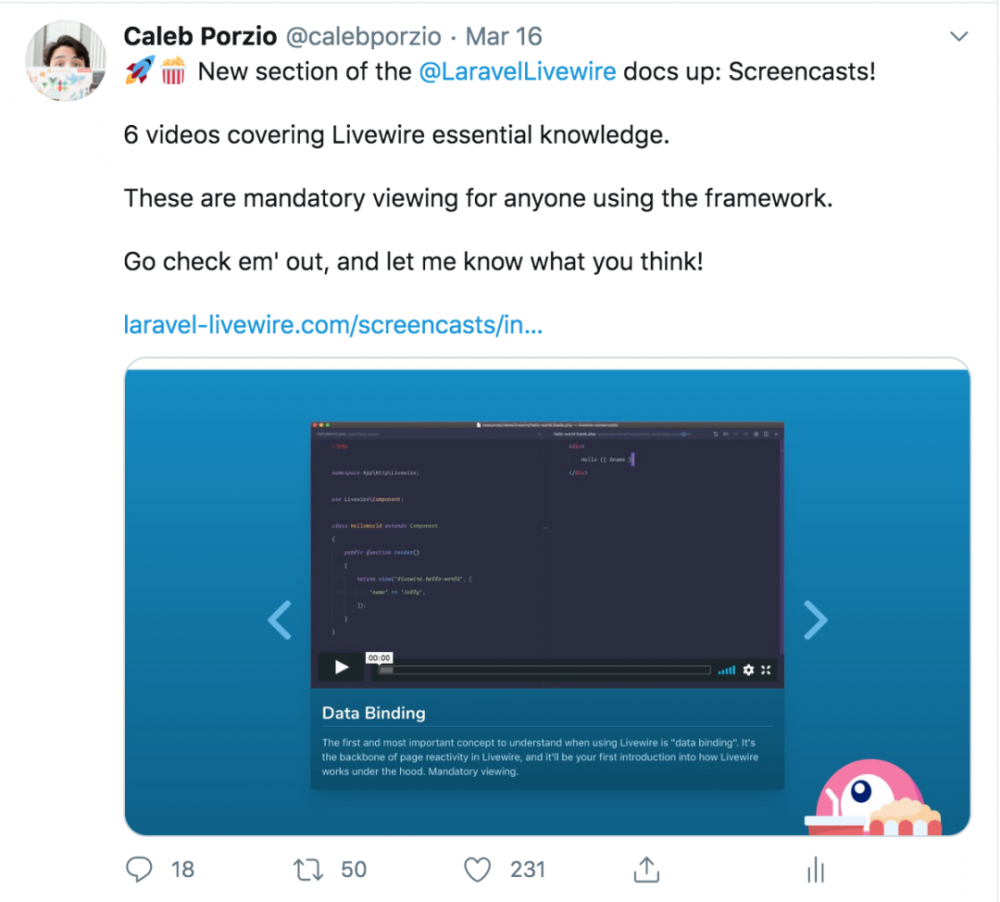The image size is (1000, 902).
Task: Click the video volume bars icon
Action: pos(726,670)
